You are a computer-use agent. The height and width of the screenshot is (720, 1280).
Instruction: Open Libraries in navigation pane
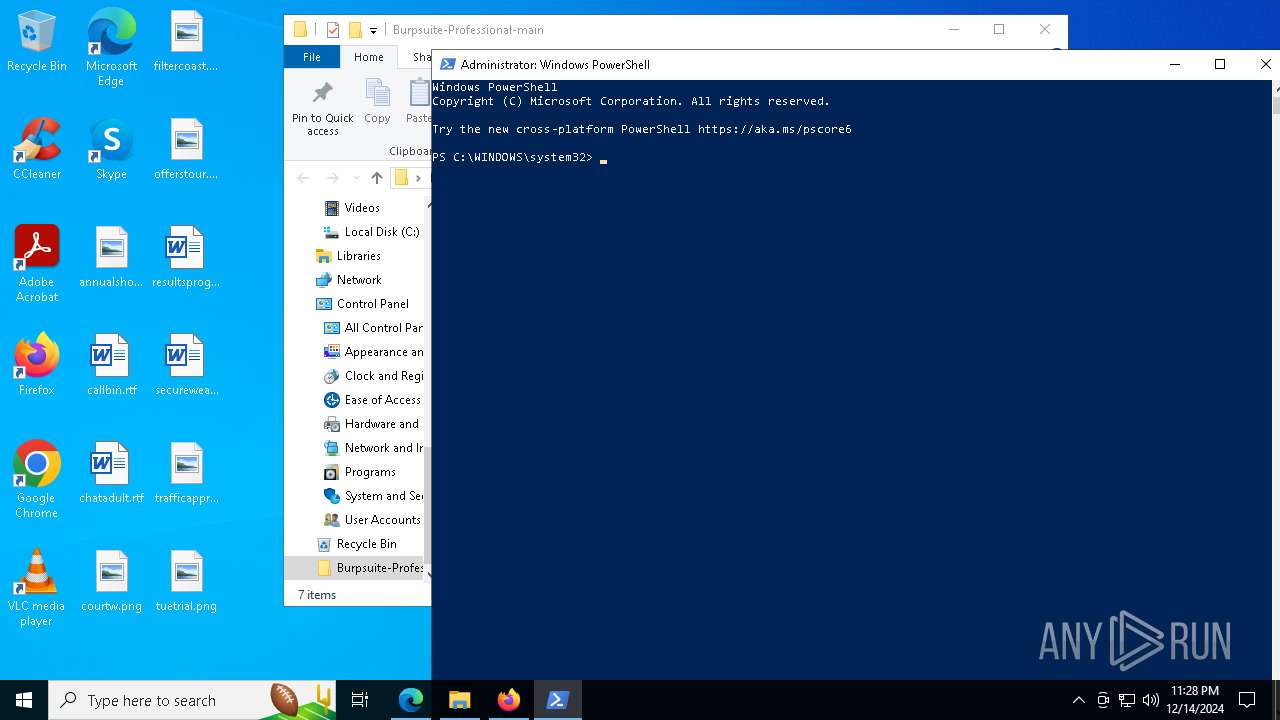pos(358,256)
